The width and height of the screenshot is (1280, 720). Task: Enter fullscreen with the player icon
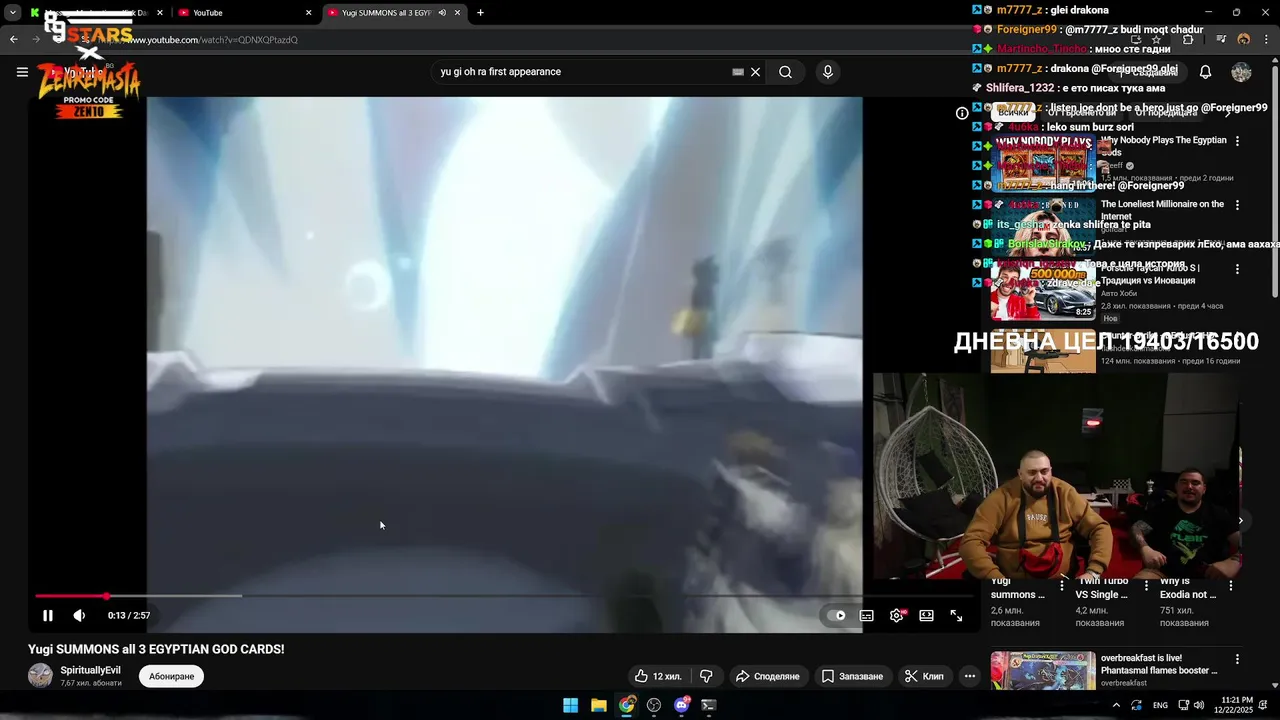[957, 616]
